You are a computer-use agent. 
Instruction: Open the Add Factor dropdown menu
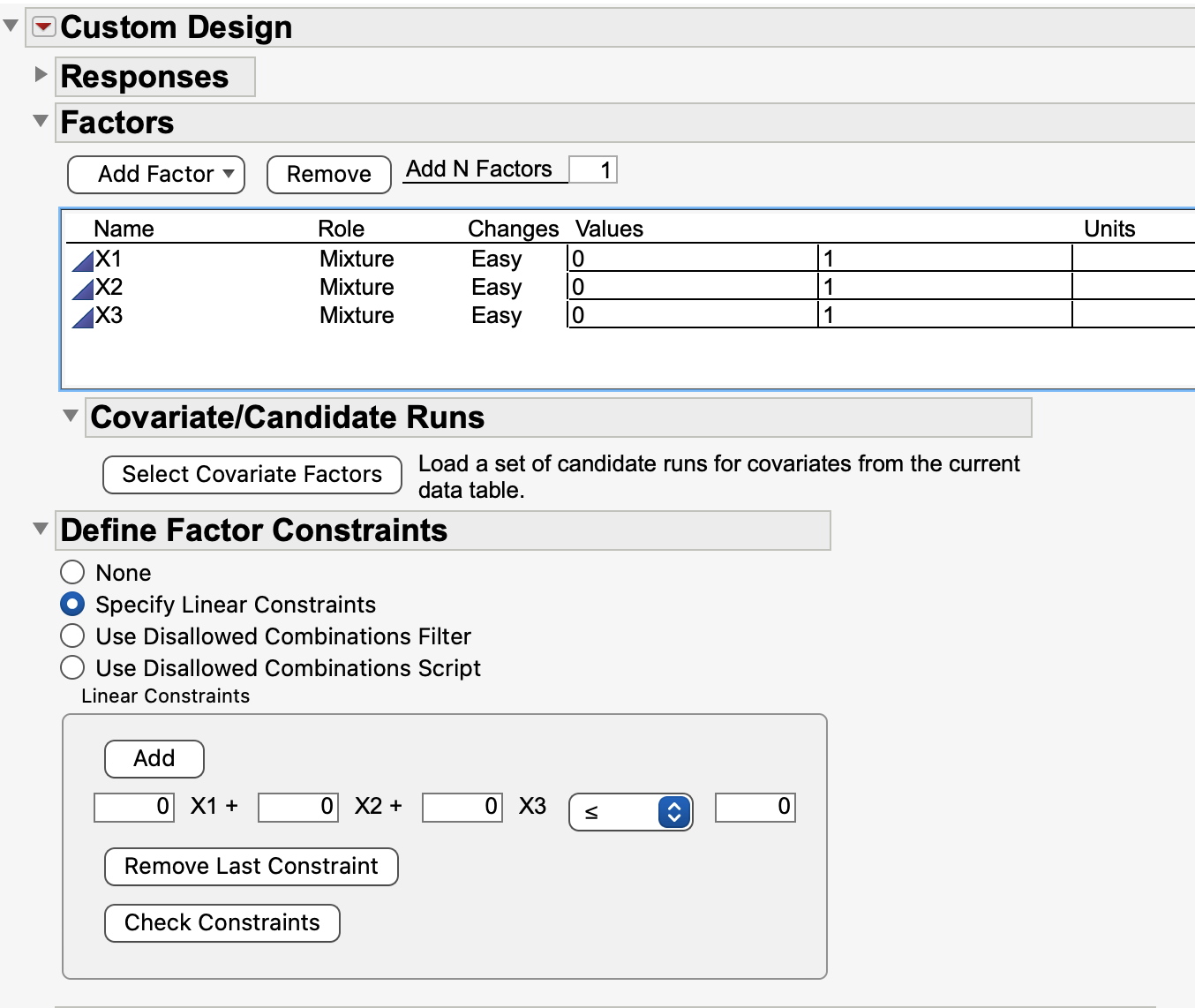(x=156, y=174)
